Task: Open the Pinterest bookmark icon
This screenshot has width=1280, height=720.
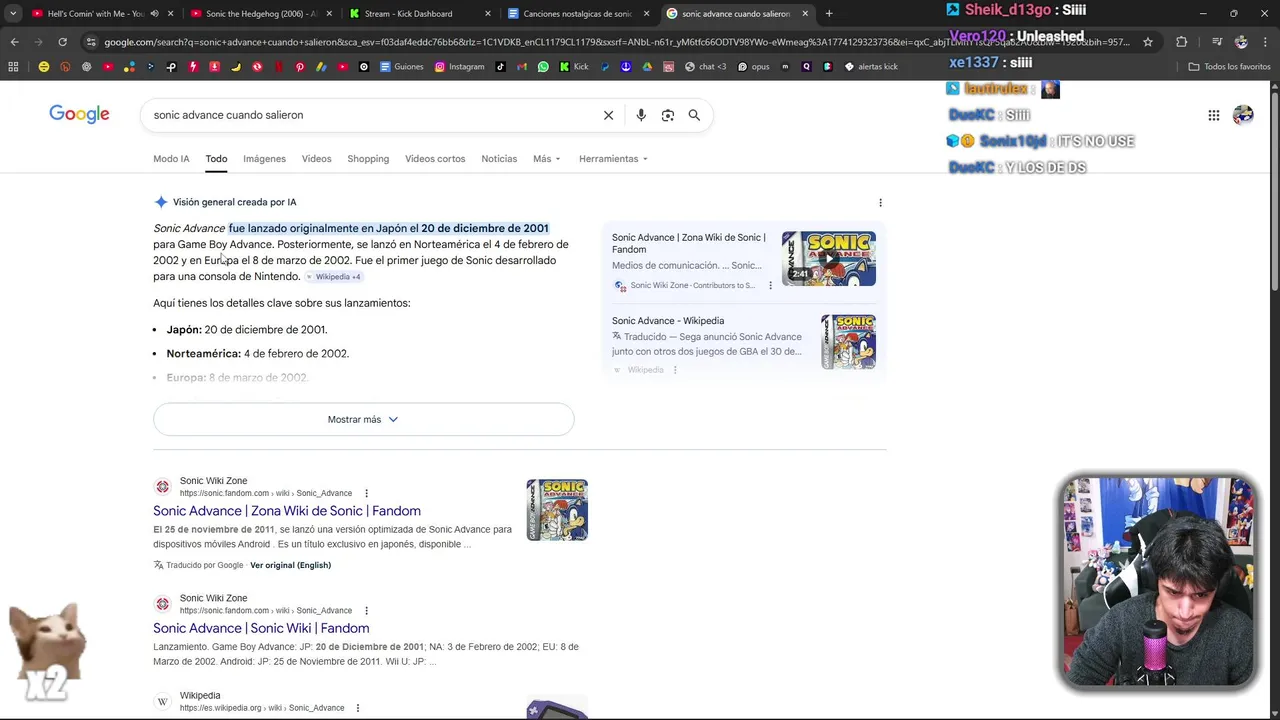Action: click(x=299, y=67)
